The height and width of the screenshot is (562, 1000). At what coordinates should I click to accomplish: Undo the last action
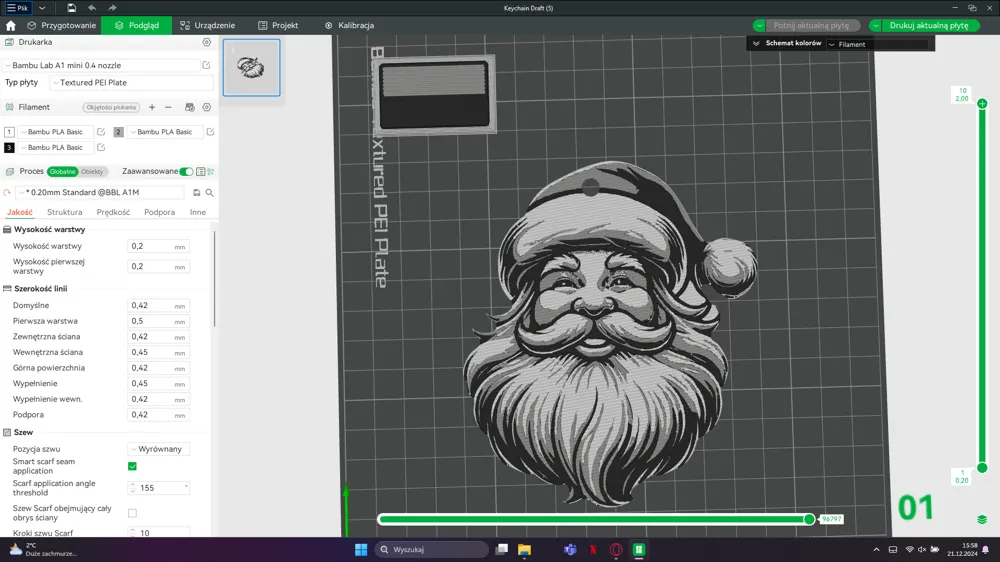pyautogui.click(x=92, y=8)
